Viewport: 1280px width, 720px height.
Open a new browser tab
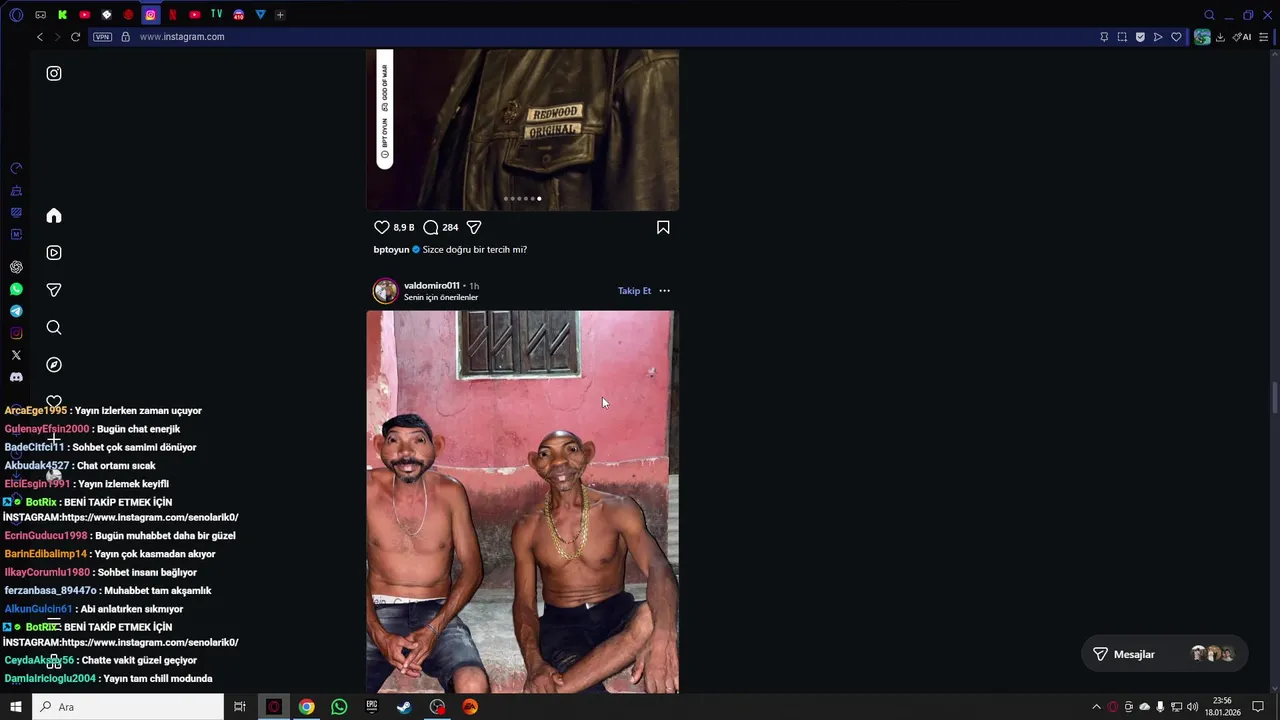tap(280, 15)
